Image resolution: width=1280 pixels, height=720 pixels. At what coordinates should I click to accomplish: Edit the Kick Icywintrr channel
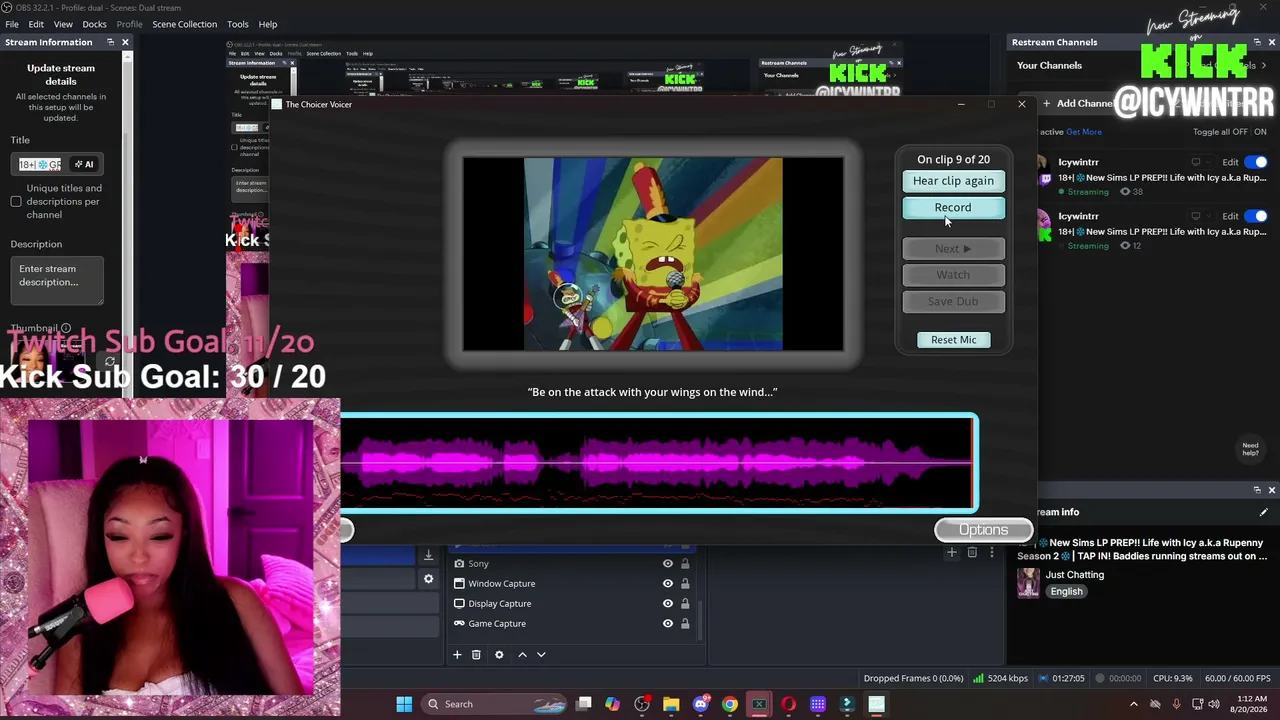tap(1230, 216)
